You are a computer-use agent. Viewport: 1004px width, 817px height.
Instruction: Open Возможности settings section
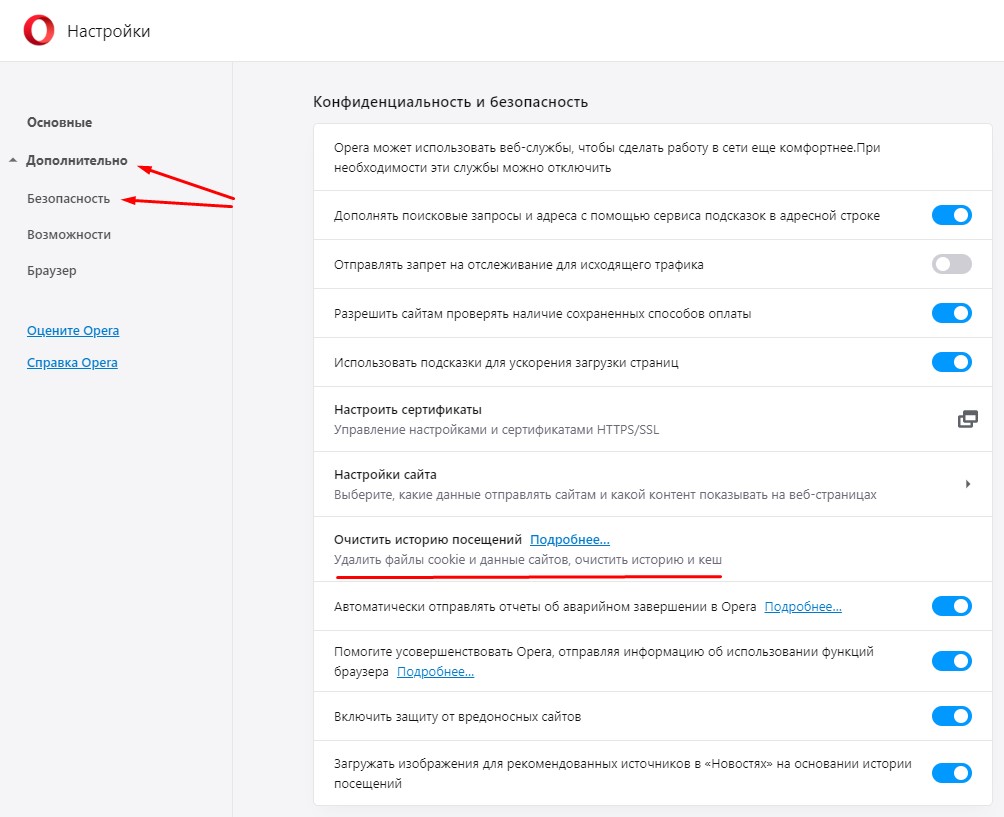click(69, 234)
